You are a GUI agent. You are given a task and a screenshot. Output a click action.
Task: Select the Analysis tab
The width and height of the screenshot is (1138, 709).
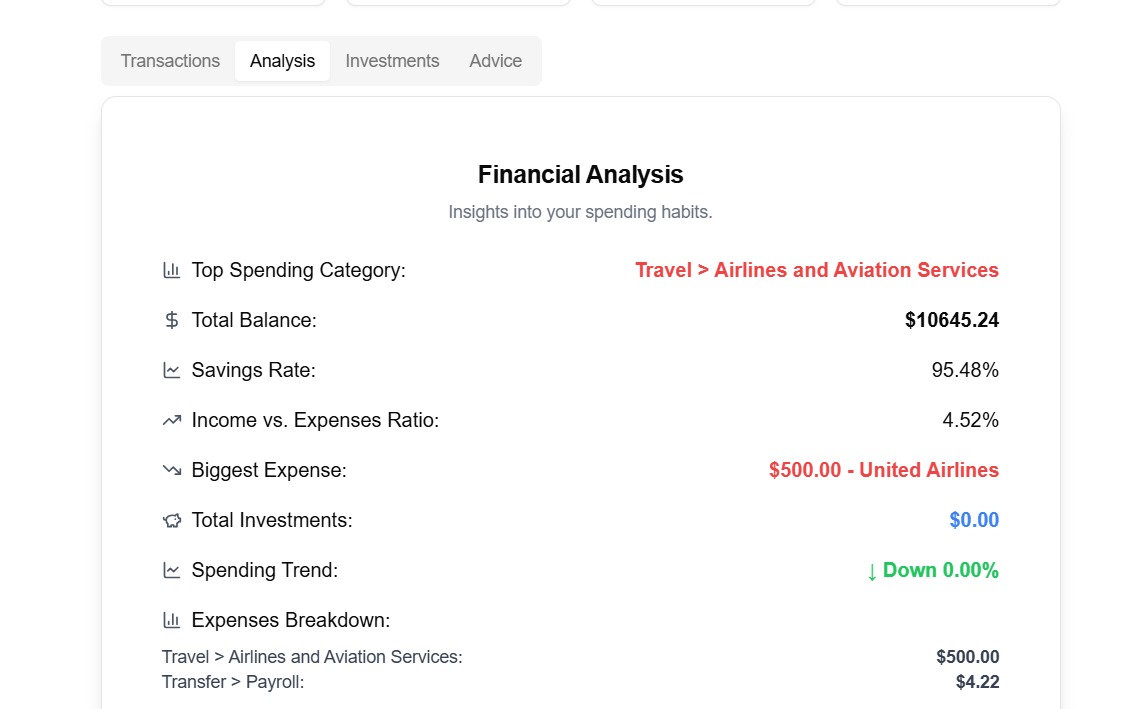tap(282, 61)
